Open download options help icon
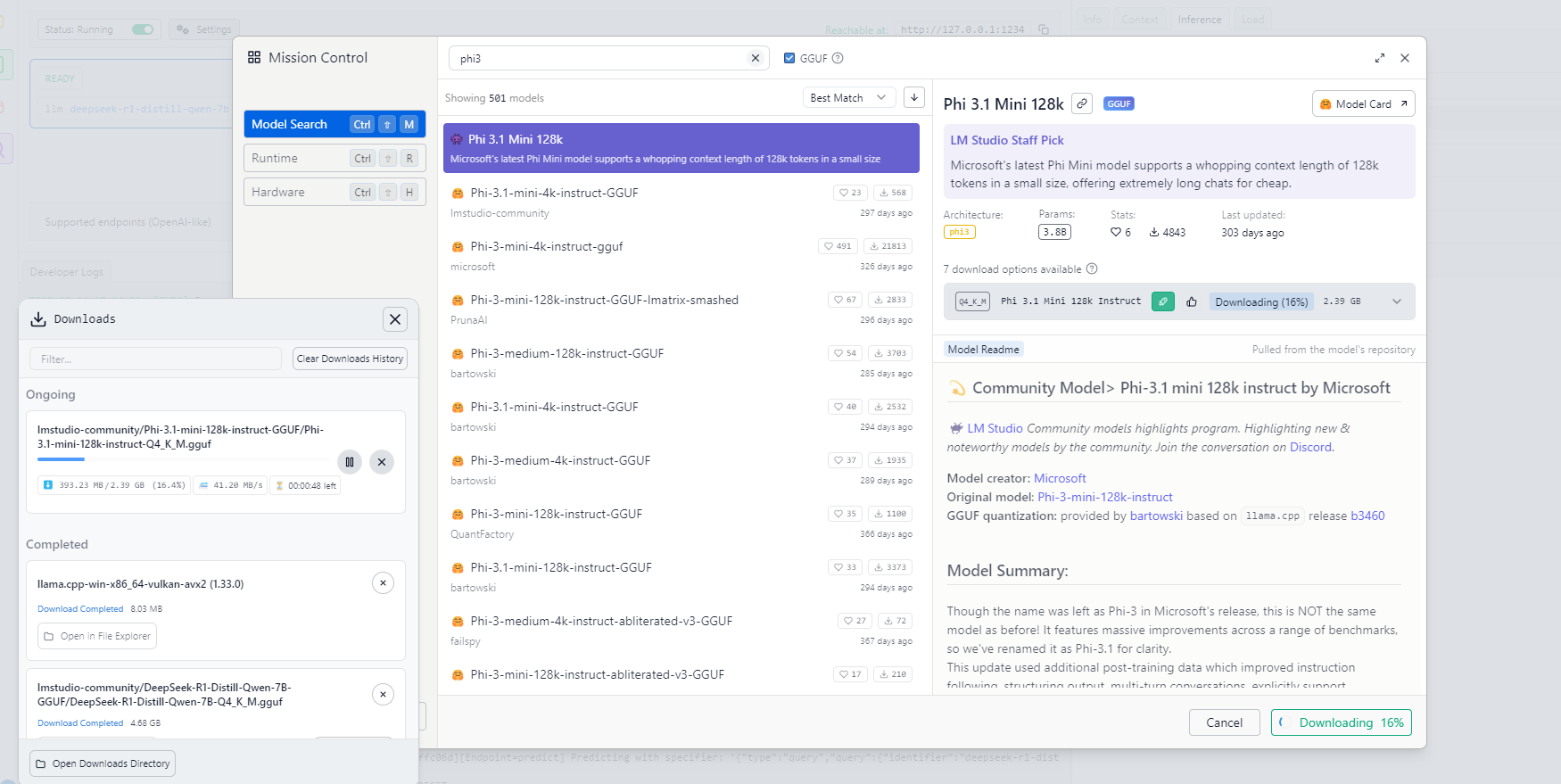 (1092, 268)
